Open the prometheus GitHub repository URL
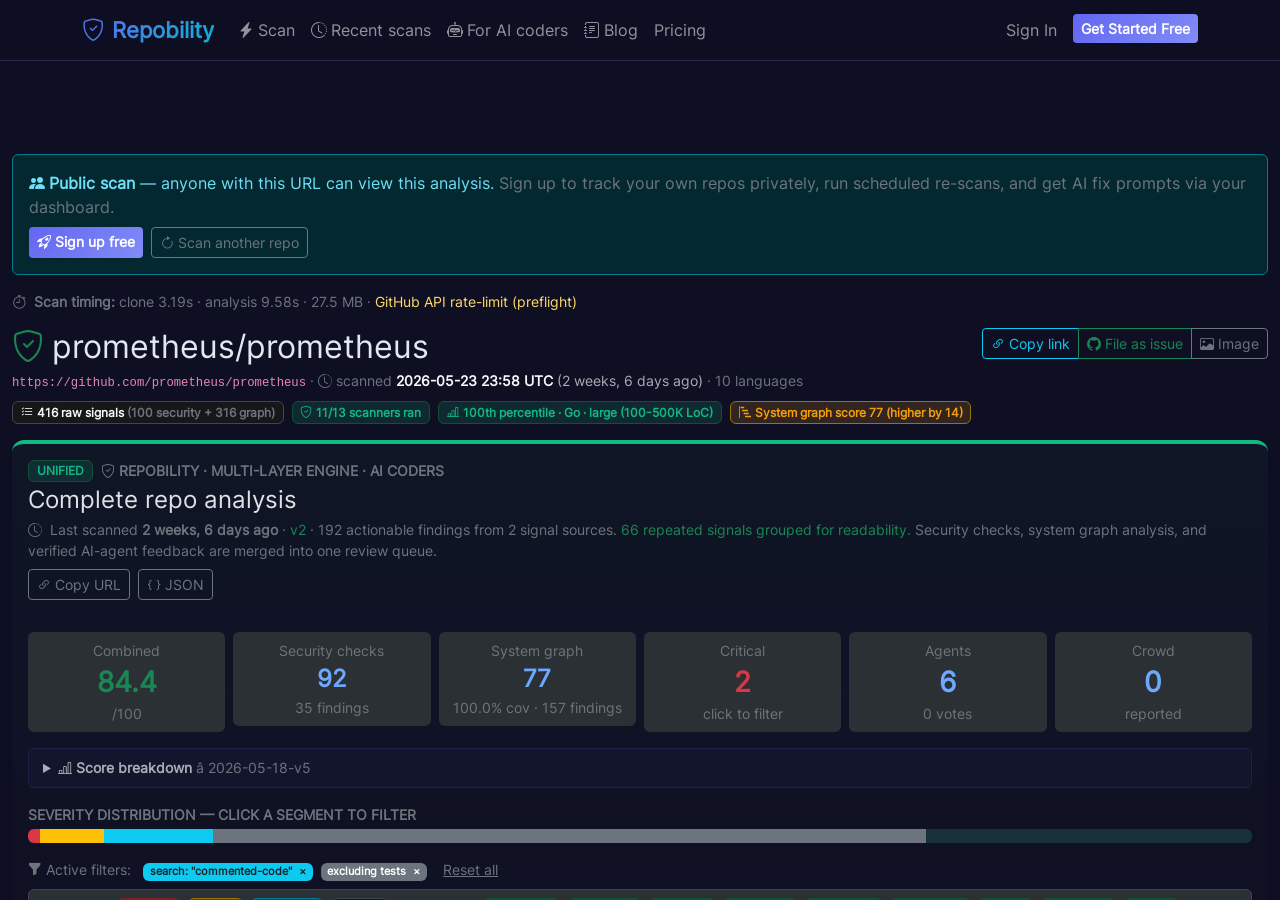 159,382
